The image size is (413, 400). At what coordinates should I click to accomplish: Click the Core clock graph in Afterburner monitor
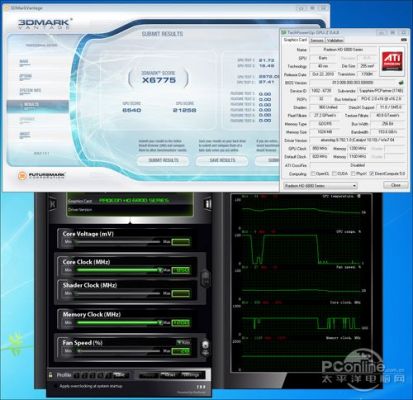coord(301,320)
